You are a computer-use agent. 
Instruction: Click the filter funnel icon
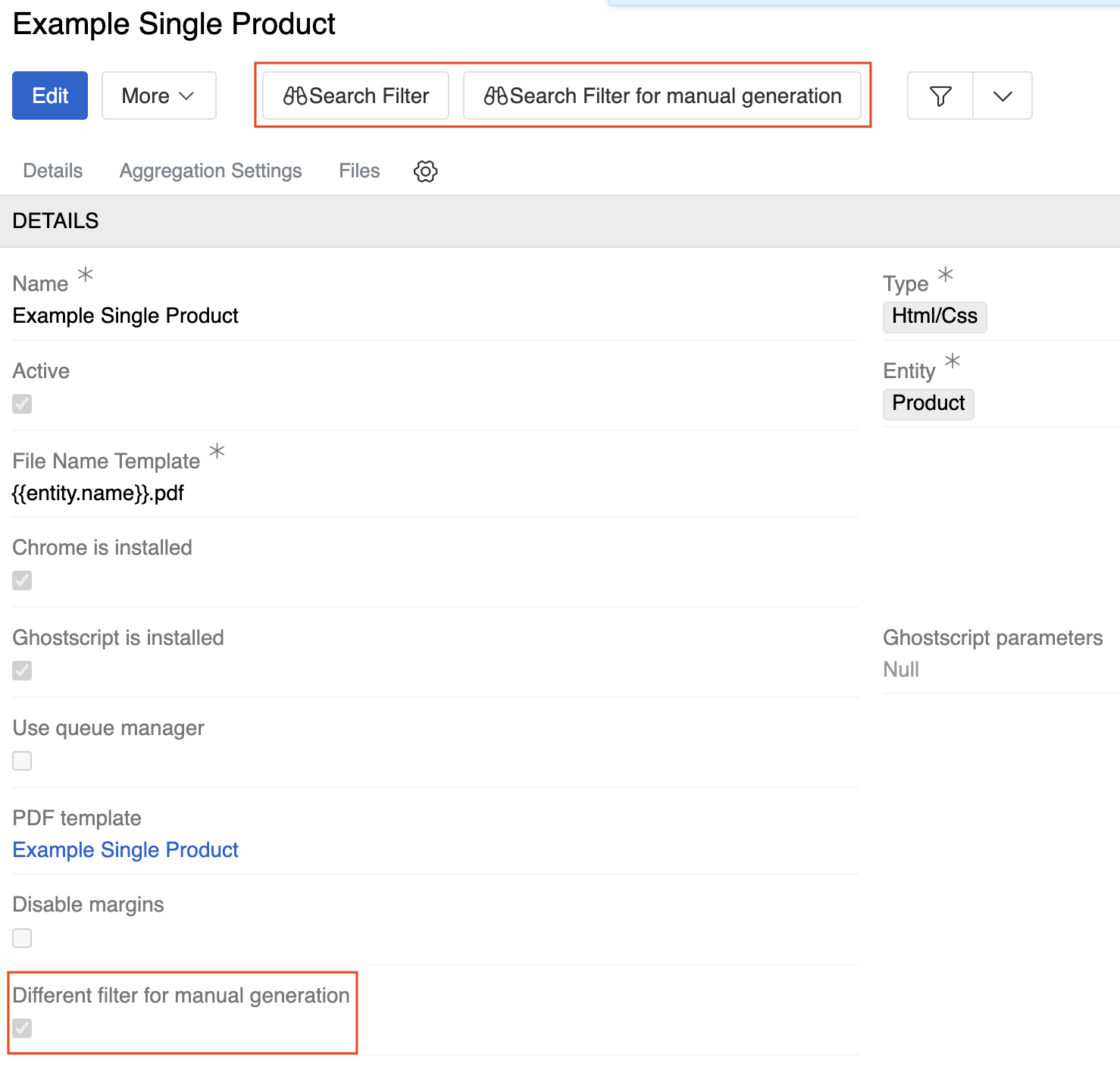coord(940,96)
